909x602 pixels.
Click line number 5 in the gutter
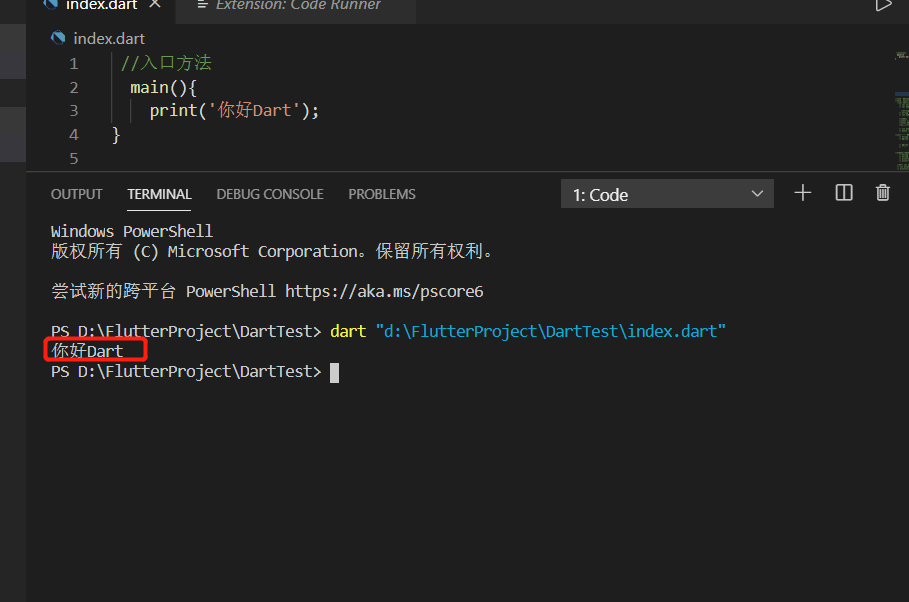pyautogui.click(x=74, y=158)
